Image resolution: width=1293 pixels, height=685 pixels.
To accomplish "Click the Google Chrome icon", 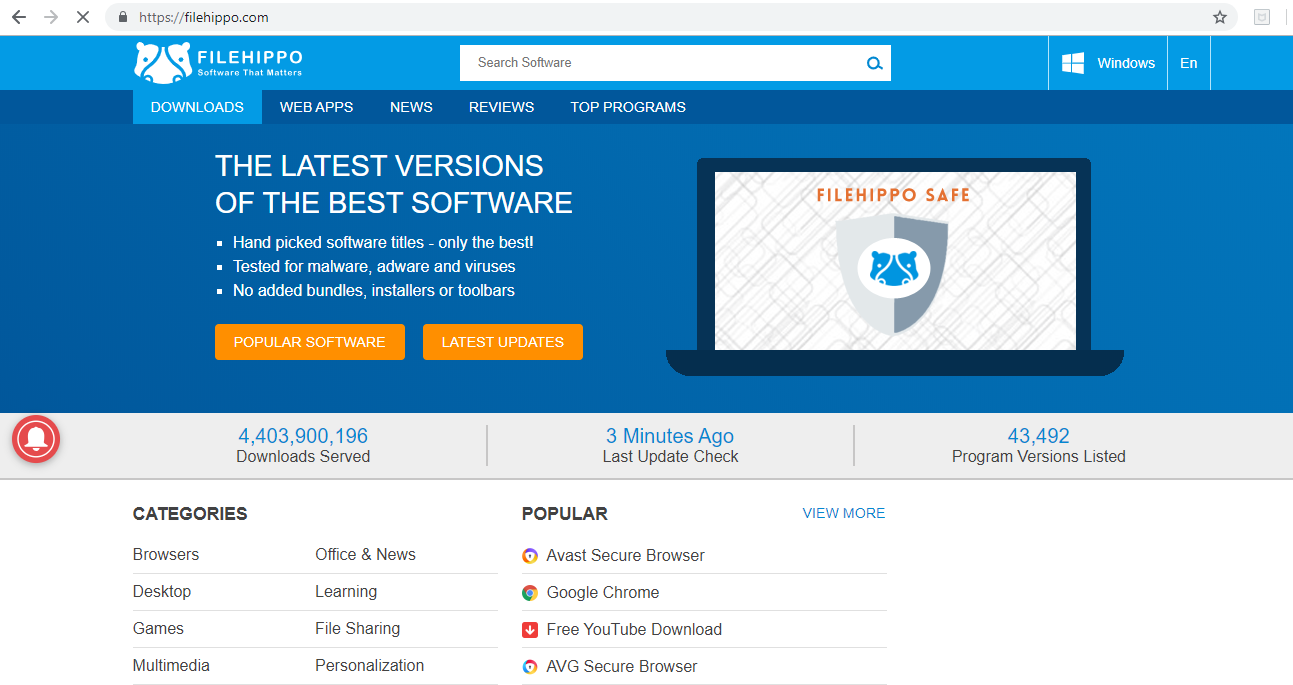I will pos(530,593).
